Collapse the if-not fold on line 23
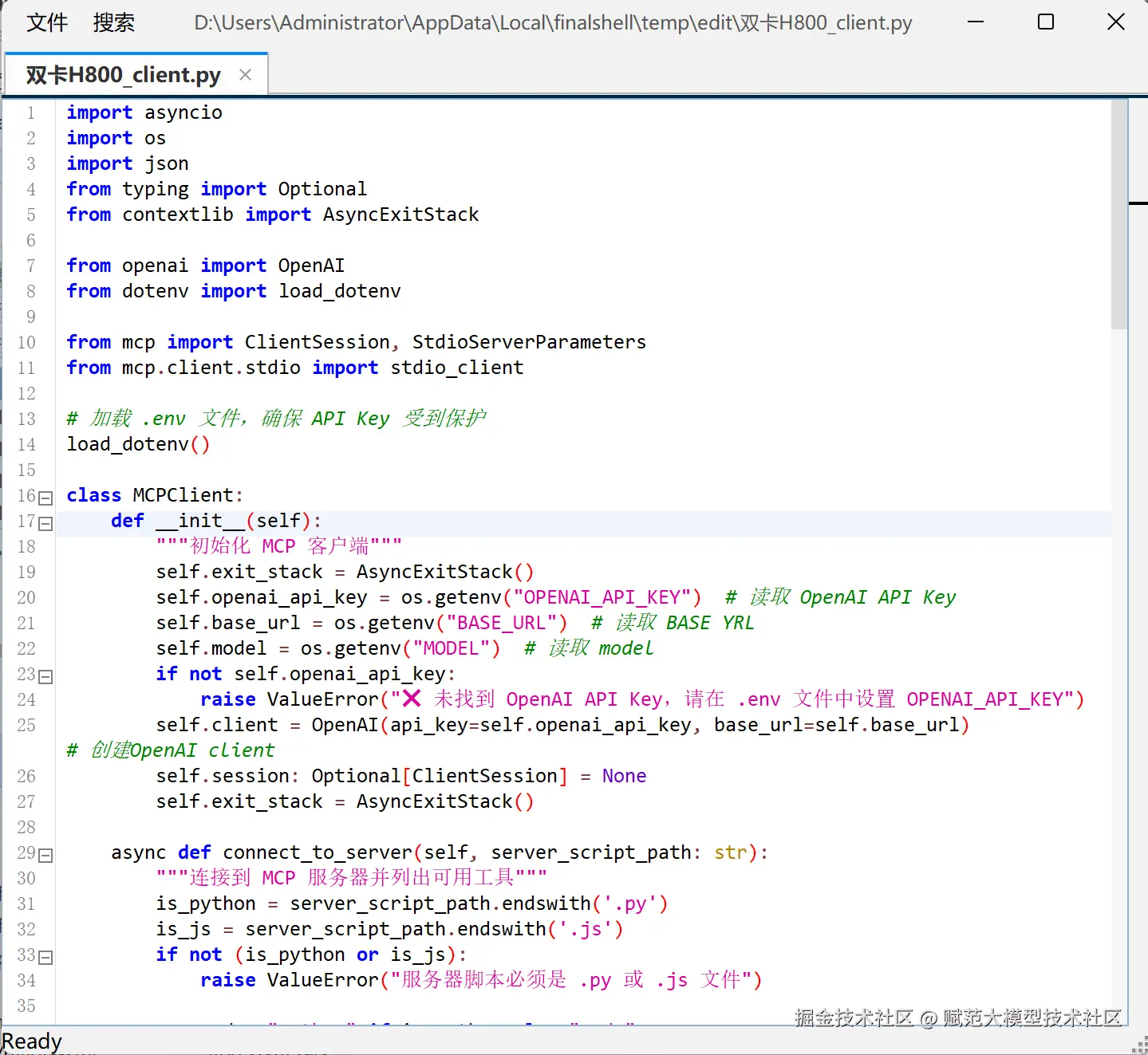Screen dimensions: 1148x1055 (46, 676)
